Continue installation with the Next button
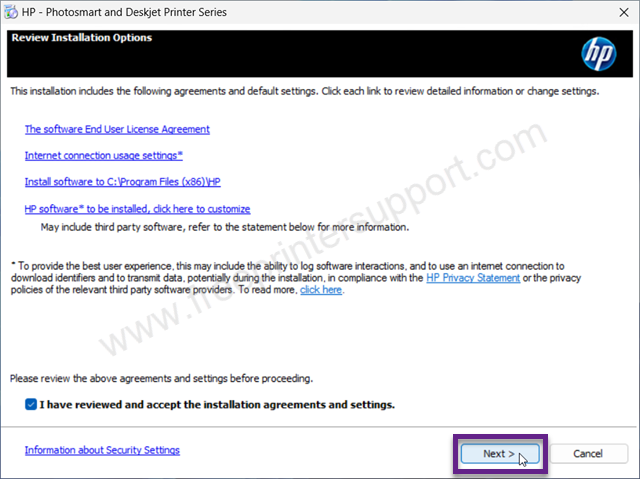The image size is (640, 479). [499, 454]
